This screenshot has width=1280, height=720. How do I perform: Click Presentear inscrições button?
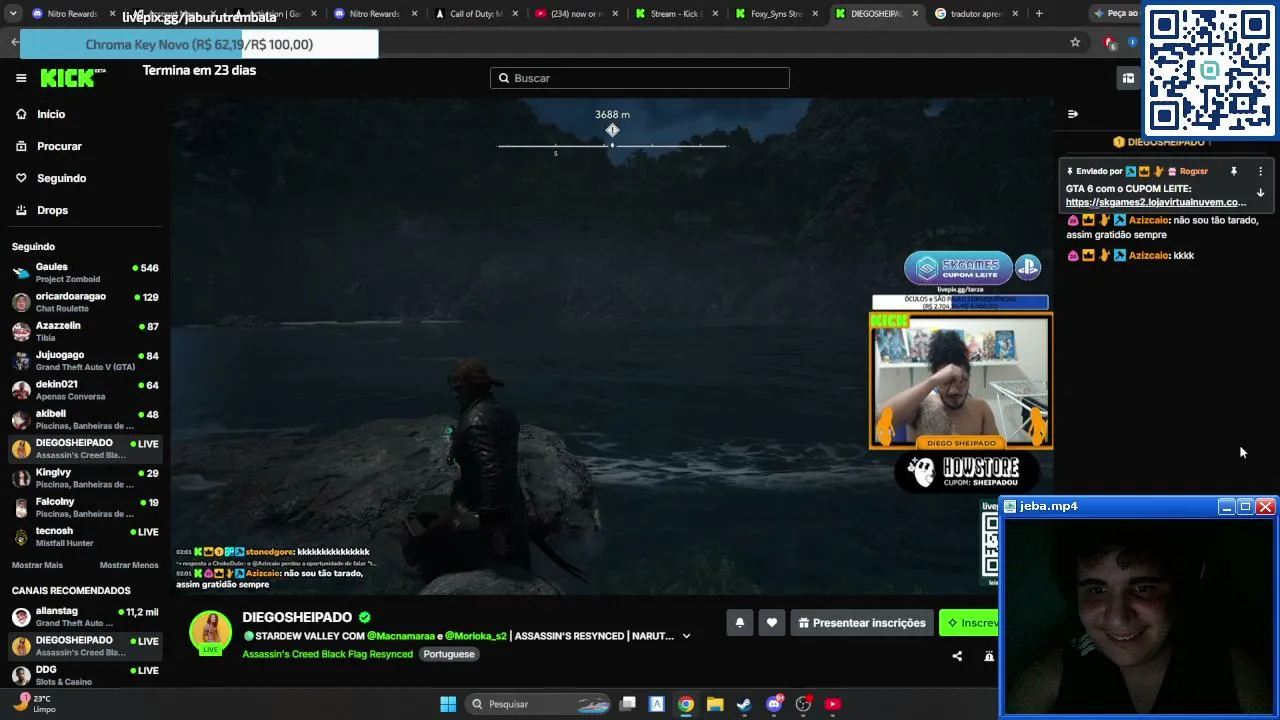862,623
